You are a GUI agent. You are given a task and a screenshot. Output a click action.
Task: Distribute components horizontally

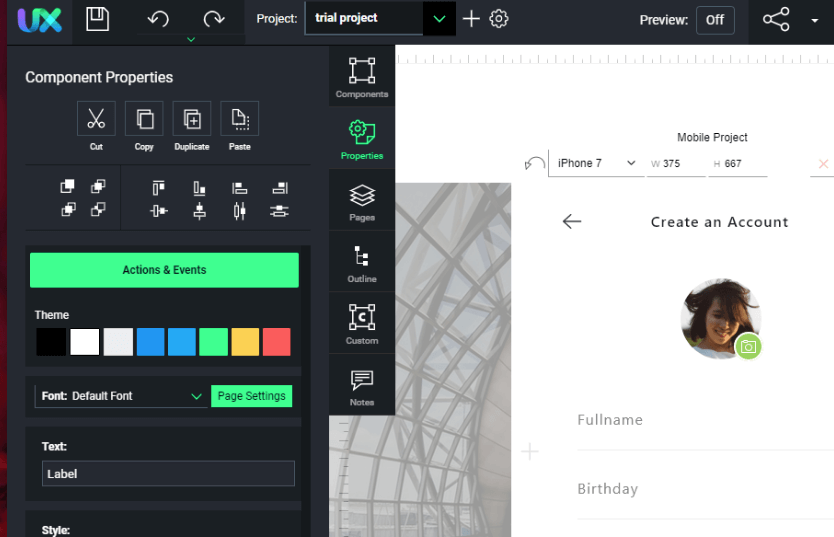click(240, 211)
